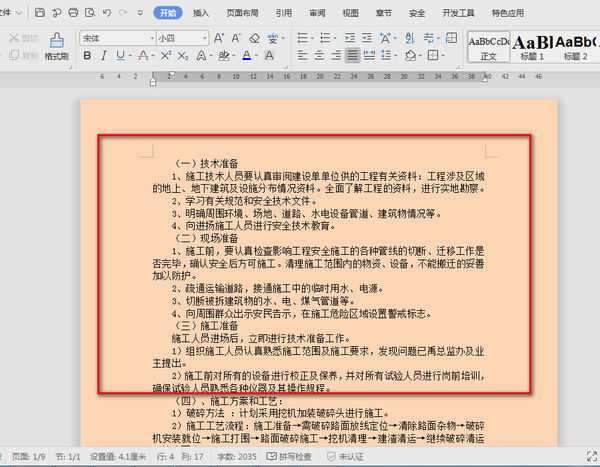
Task: Click the clear formatting eraser icon
Action: [255, 38]
